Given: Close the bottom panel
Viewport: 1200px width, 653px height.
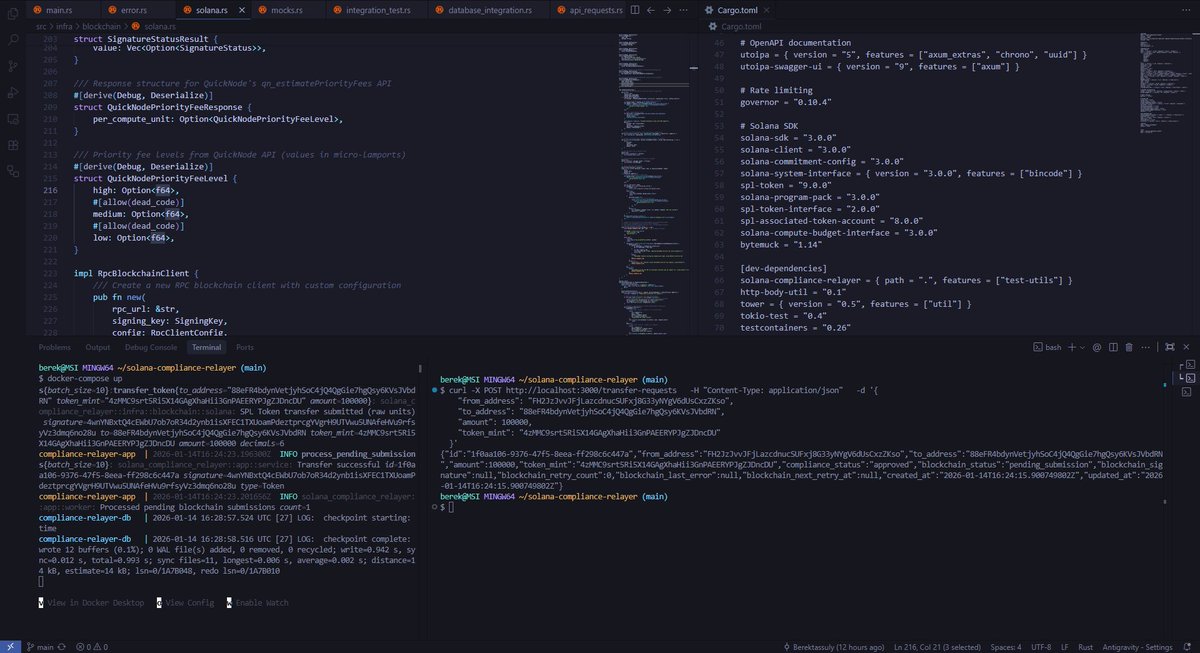Looking at the screenshot, I should click(1186, 347).
